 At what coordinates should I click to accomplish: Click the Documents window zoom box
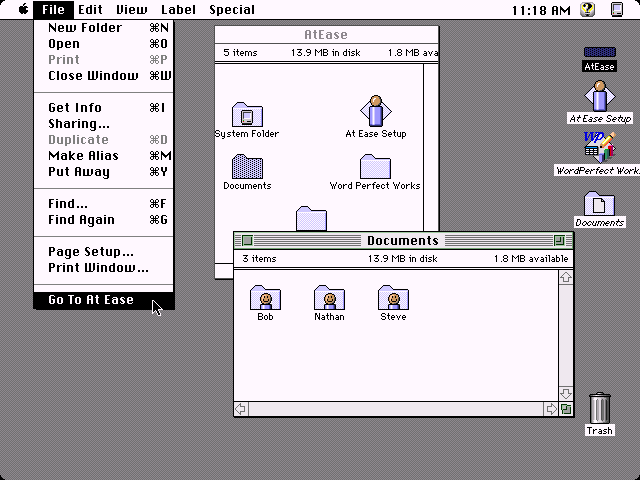coord(559,240)
